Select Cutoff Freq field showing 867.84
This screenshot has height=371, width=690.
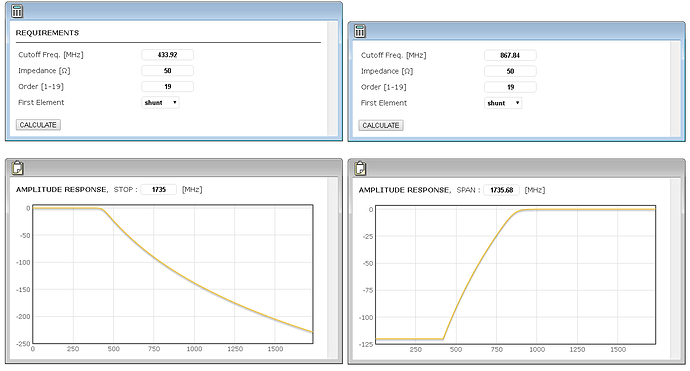(x=510, y=55)
